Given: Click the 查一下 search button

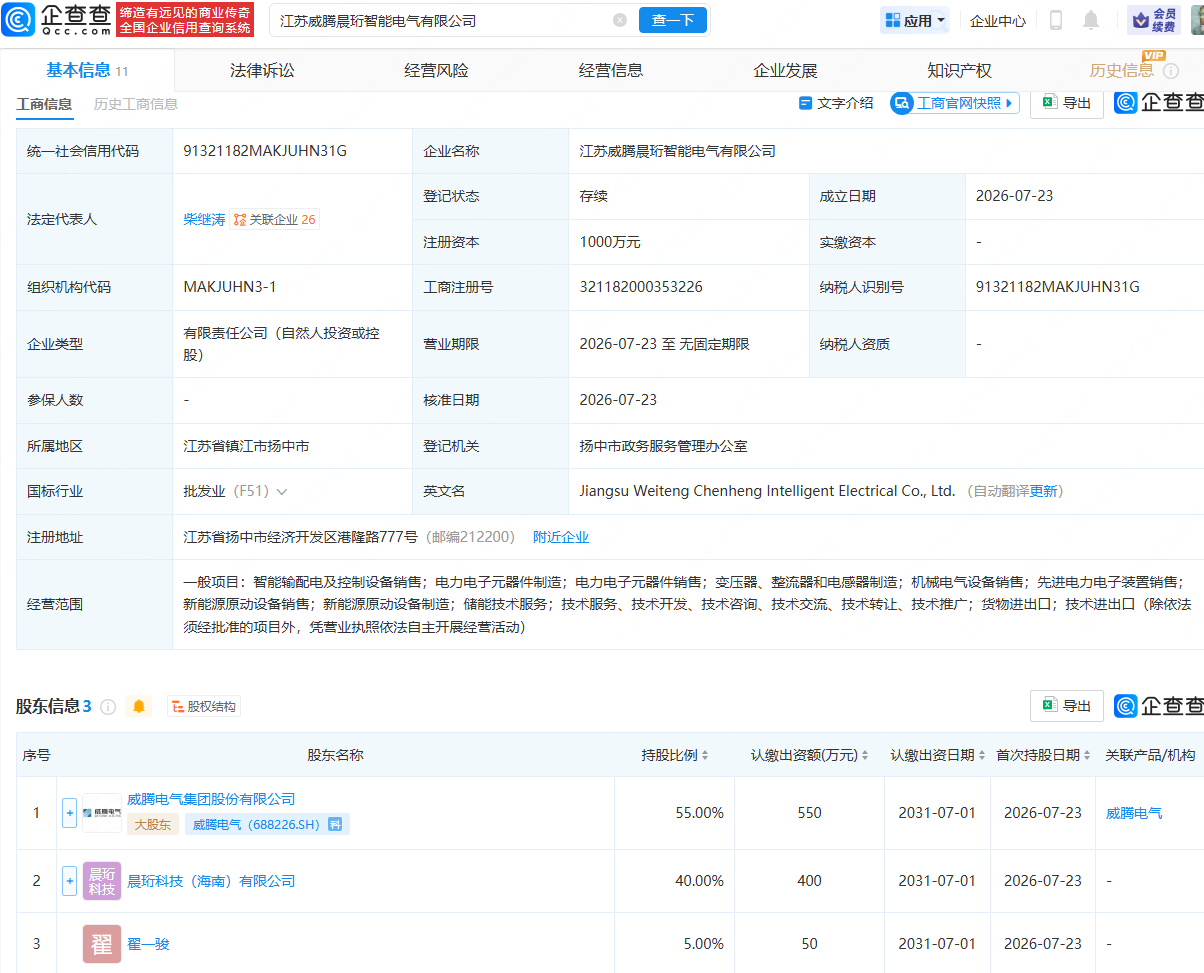Looking at the screenshot, I should click(x=672, y=20).
